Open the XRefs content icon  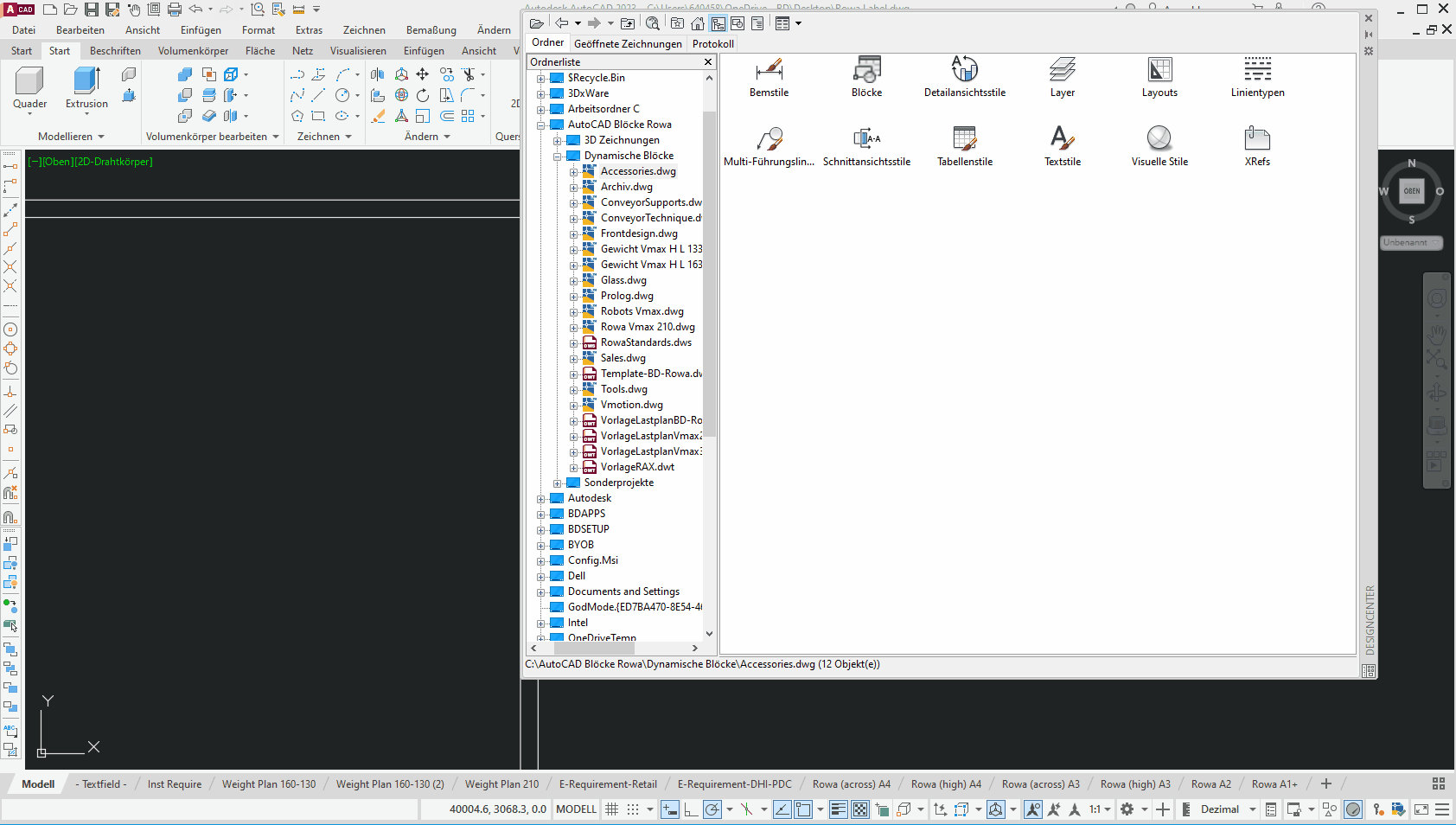point(1257,145)
